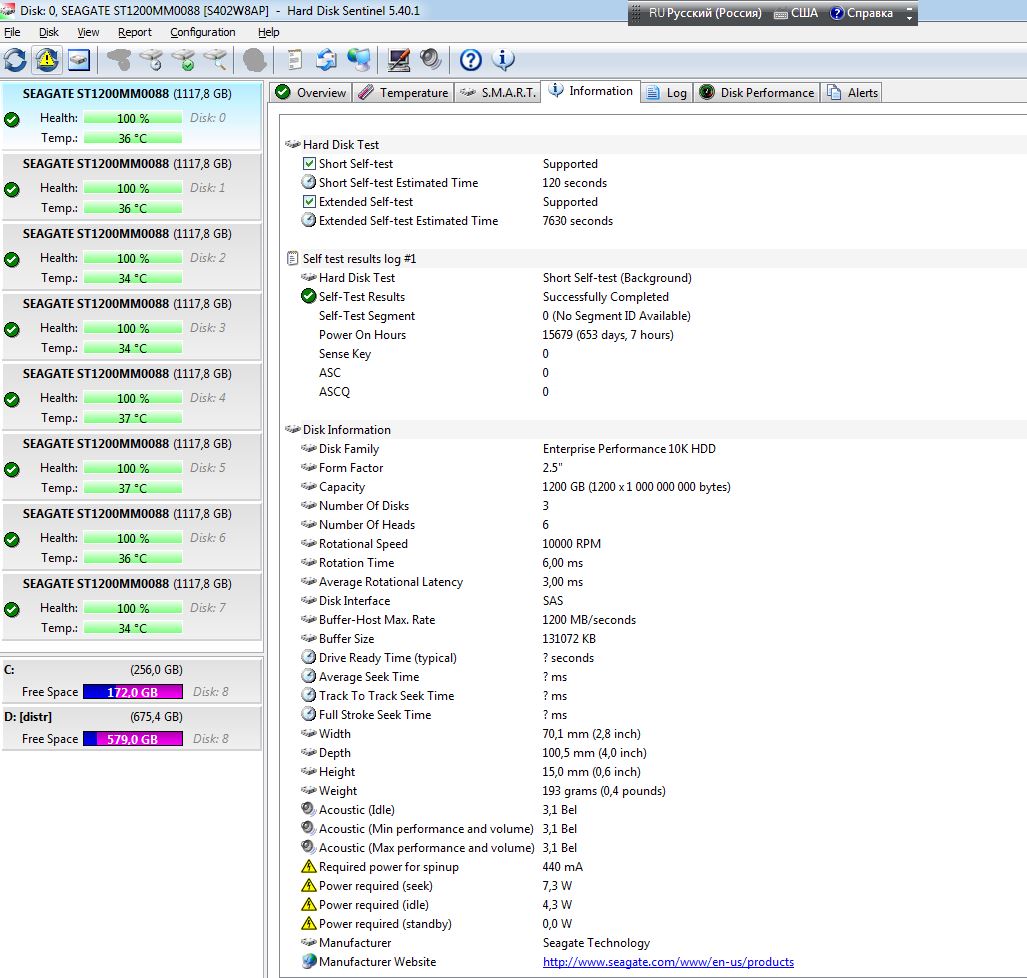Click the Справка help button in language bar

pos(861,13)
